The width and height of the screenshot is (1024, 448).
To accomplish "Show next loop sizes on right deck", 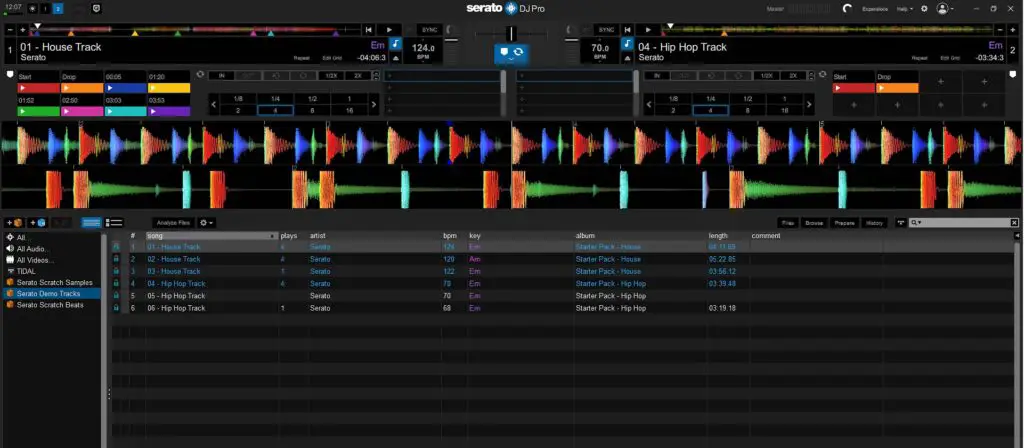I will coord(809,104).
